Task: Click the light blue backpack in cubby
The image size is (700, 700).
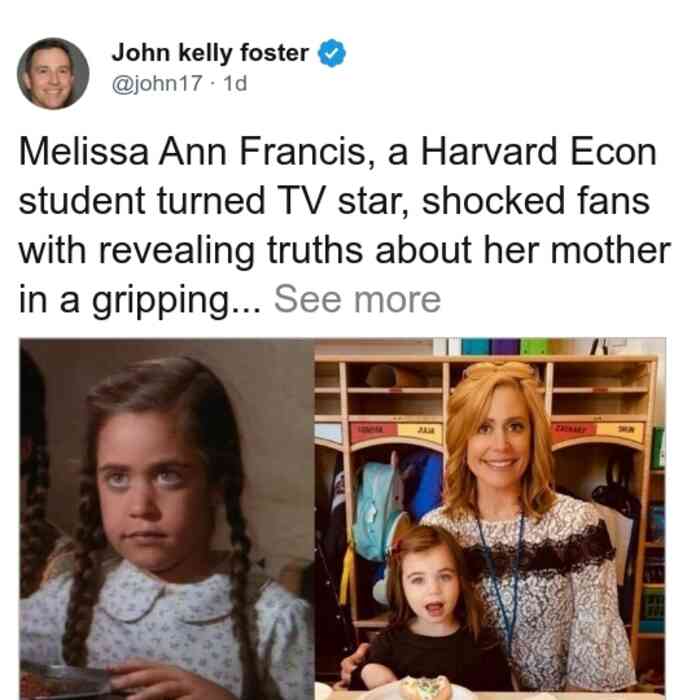Action: coord(377,511)
